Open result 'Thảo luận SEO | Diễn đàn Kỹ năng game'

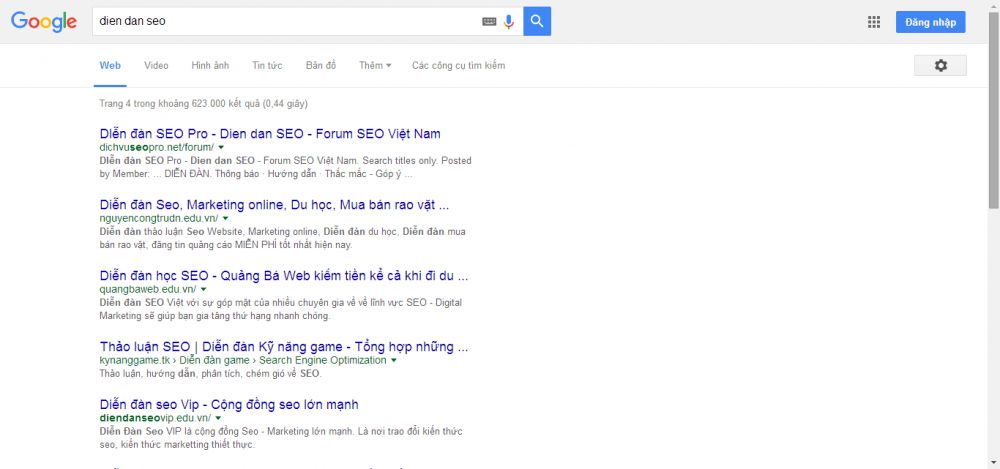point(284,347)
